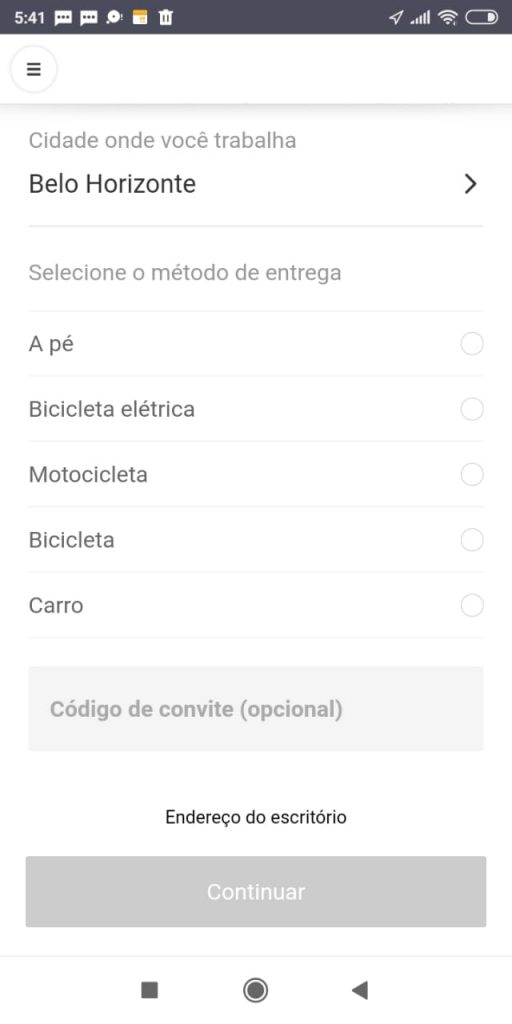Image resolution: width=512 pixels, height=1024 pixels.
Task: Select the A pé radio button
Action: (472, 344)
